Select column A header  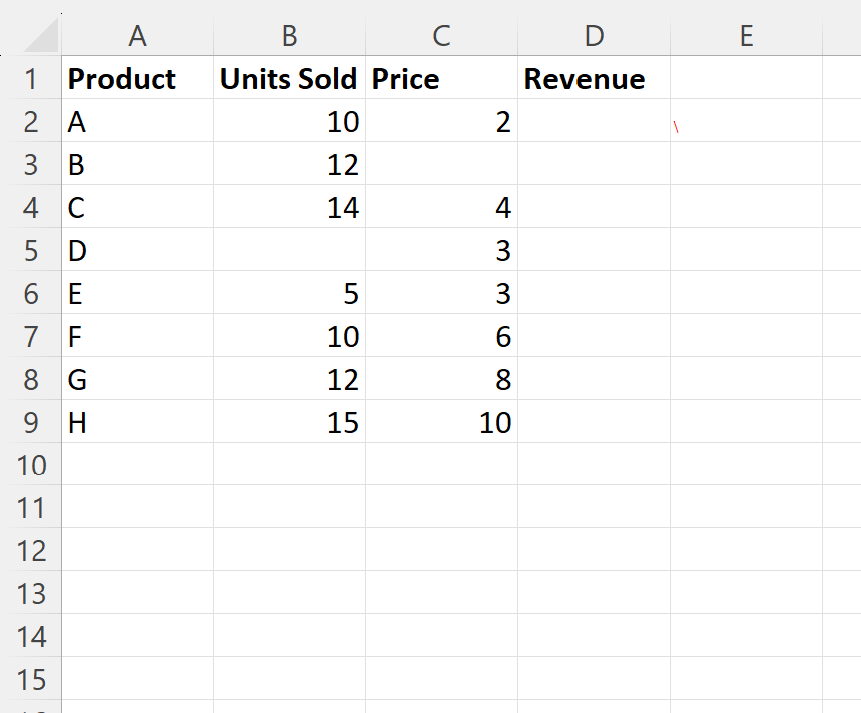(x=137, y=36)
